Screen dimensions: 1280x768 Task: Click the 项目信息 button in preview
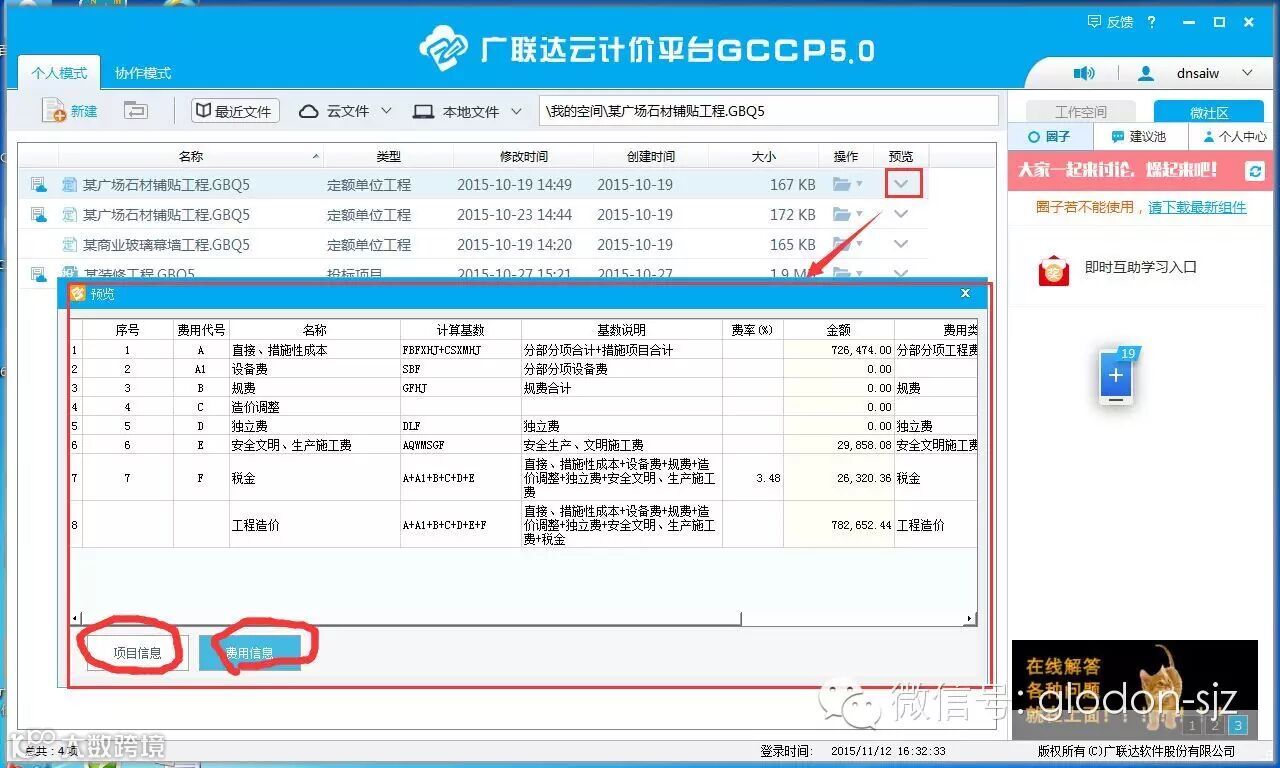point(137,653)
